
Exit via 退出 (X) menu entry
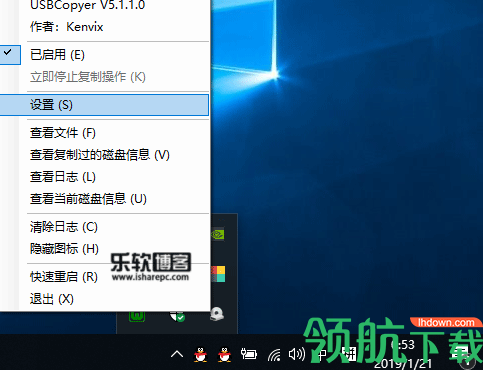pyautogui.click(x=104, y=299)
